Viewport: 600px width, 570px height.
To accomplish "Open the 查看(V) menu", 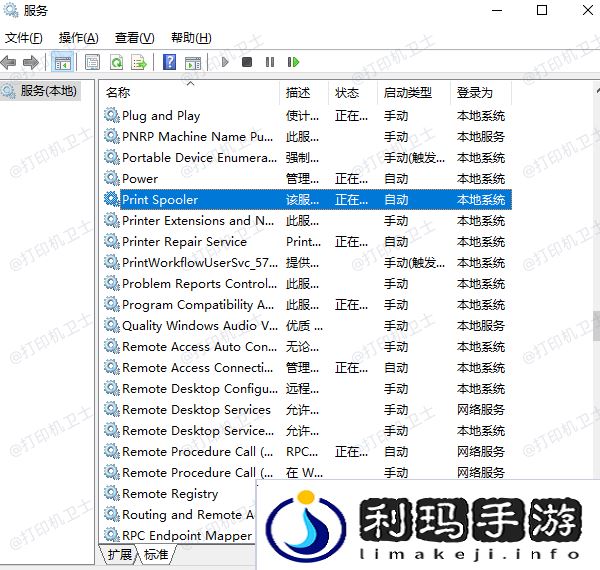I will 134,38.
